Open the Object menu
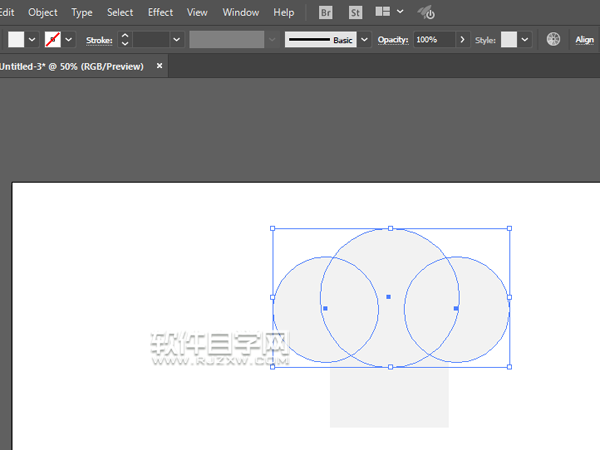 point(43,13)
